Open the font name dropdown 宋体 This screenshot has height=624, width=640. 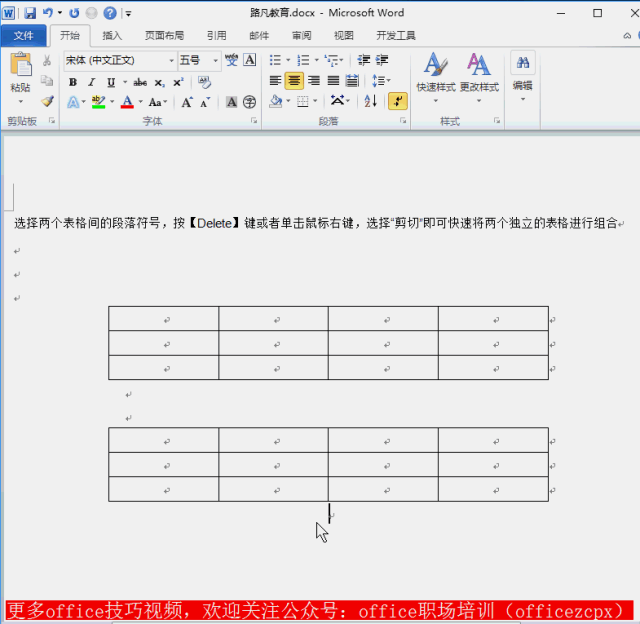(x=171, y=60)
